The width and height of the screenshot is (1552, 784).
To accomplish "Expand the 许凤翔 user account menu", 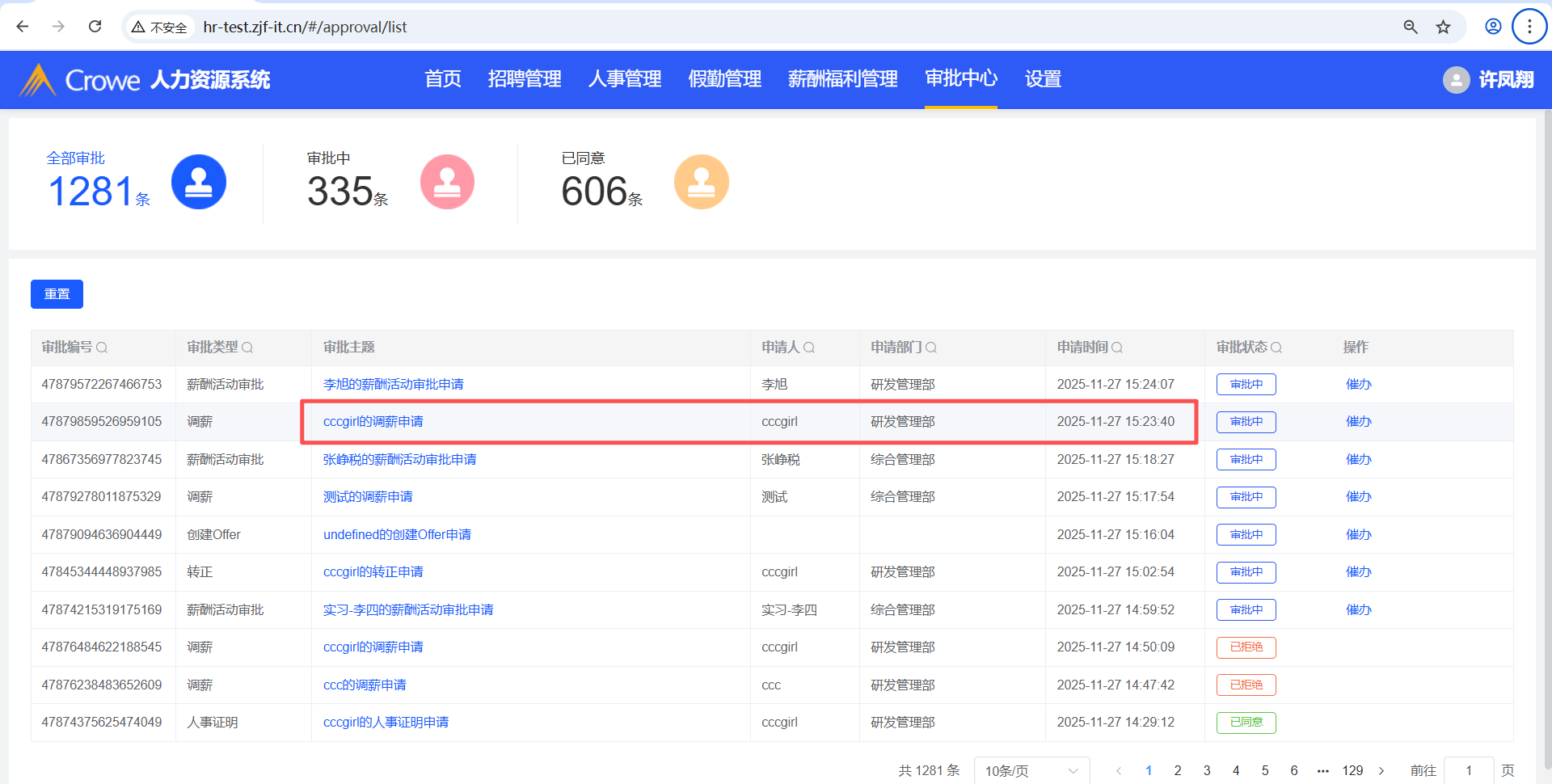I will [x=1488, y=79].
